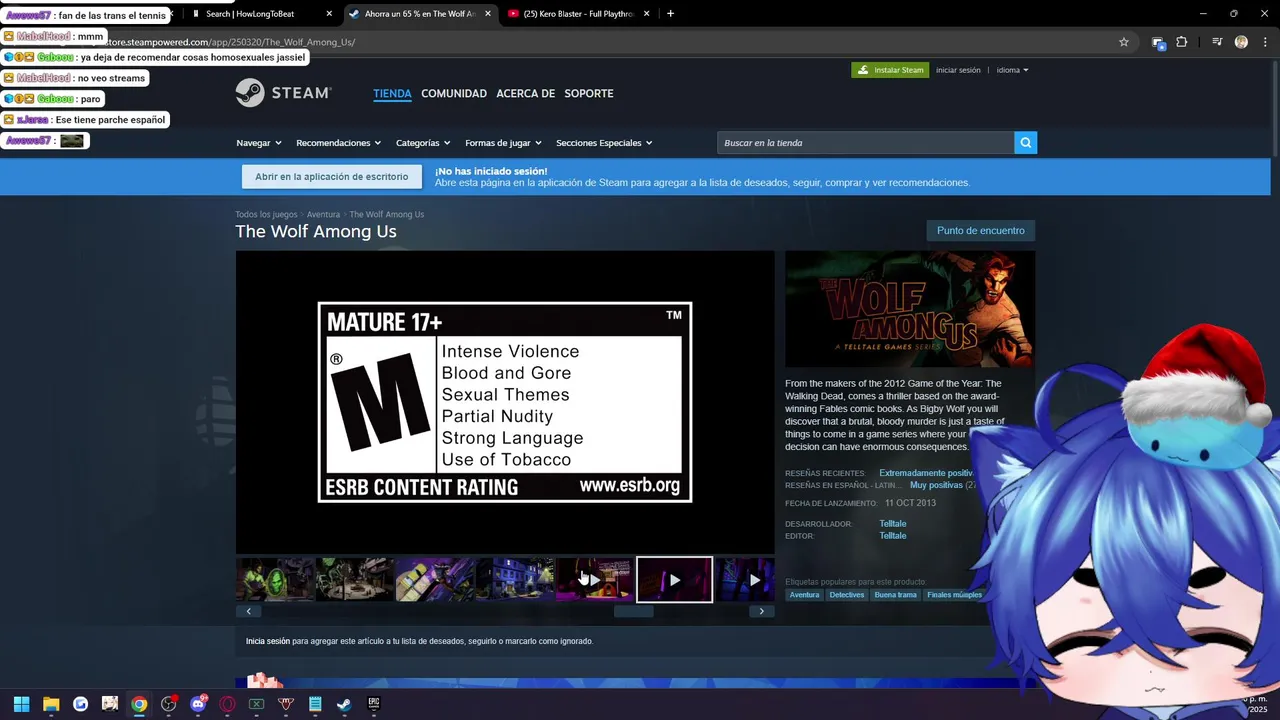Click the Buena trama tag

click(895, 595)
